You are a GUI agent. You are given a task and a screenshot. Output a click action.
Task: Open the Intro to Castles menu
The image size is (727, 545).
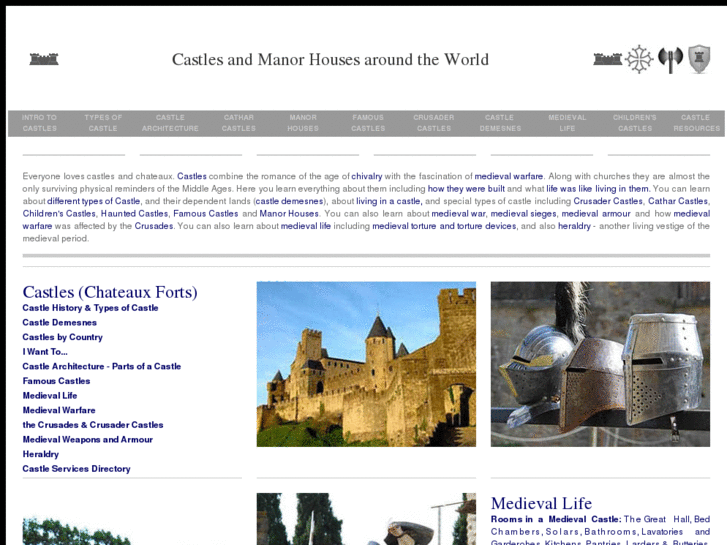pyautogui.click(x=39, y=123)
